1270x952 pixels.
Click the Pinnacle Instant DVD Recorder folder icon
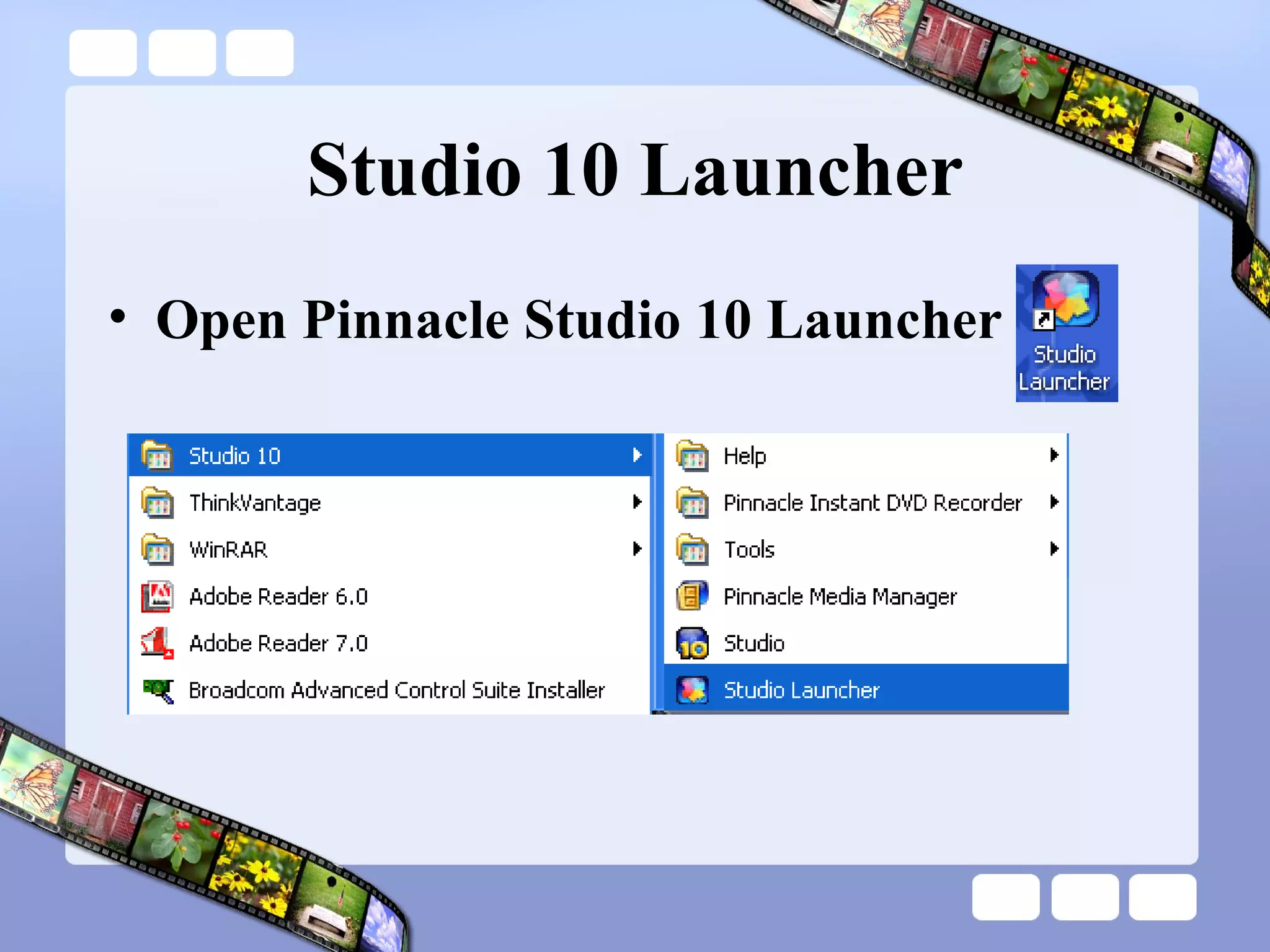pos(692,503)
